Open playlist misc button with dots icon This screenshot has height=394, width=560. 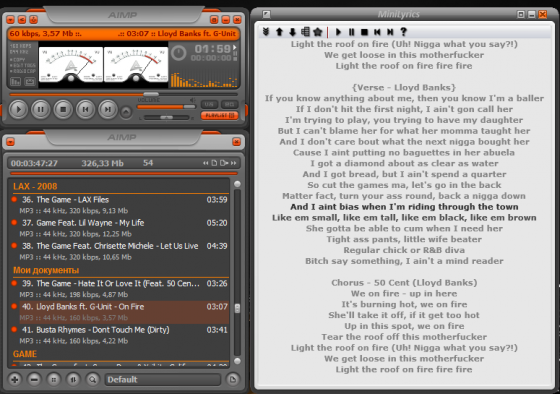click(54, 379)
